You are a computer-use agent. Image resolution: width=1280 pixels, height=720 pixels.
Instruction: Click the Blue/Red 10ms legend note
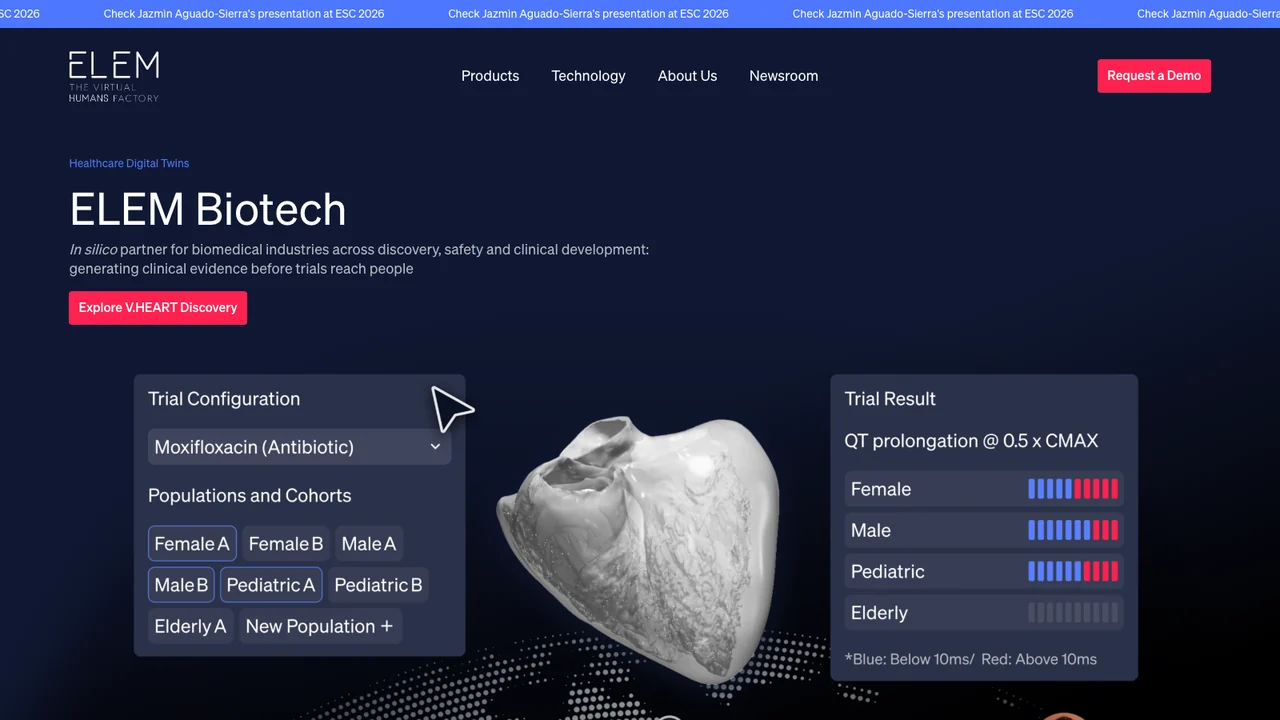pos(971,659)
